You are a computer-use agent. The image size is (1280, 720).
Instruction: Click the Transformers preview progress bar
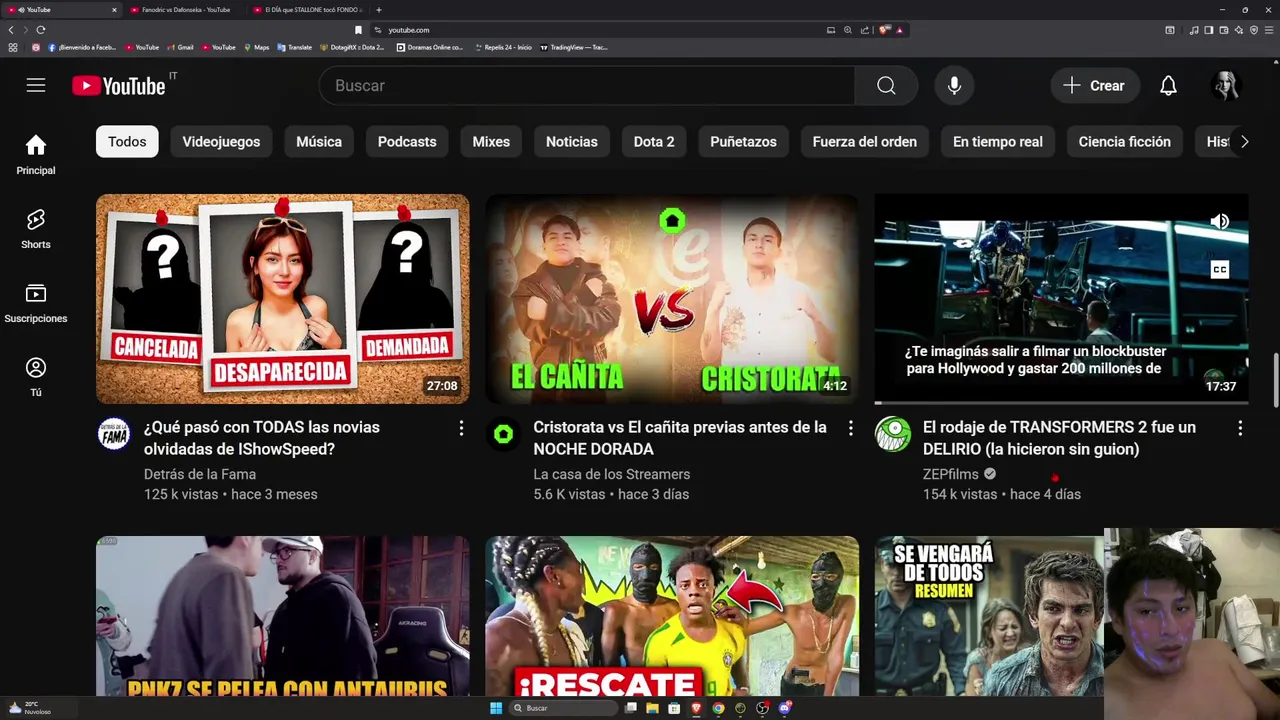[x=1061, y=402]
